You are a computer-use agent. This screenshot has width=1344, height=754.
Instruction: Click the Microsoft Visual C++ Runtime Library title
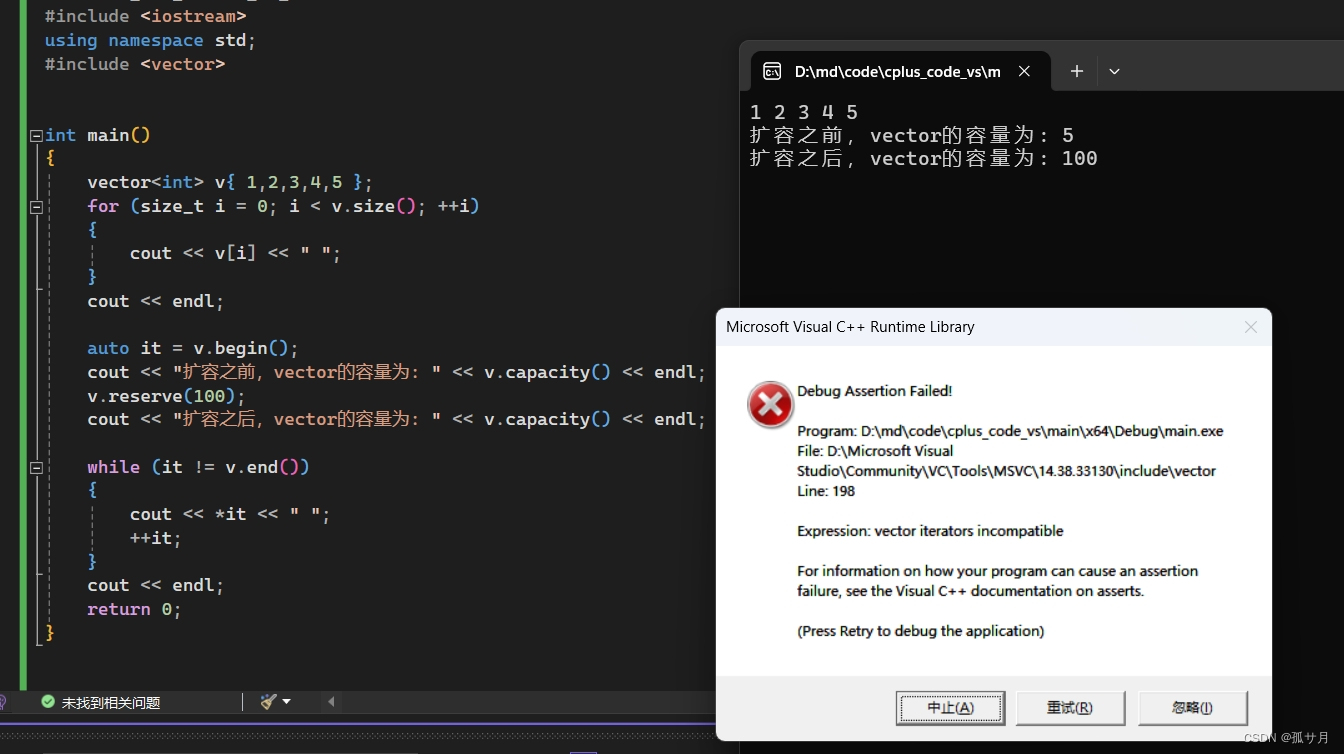coord(850,327)
